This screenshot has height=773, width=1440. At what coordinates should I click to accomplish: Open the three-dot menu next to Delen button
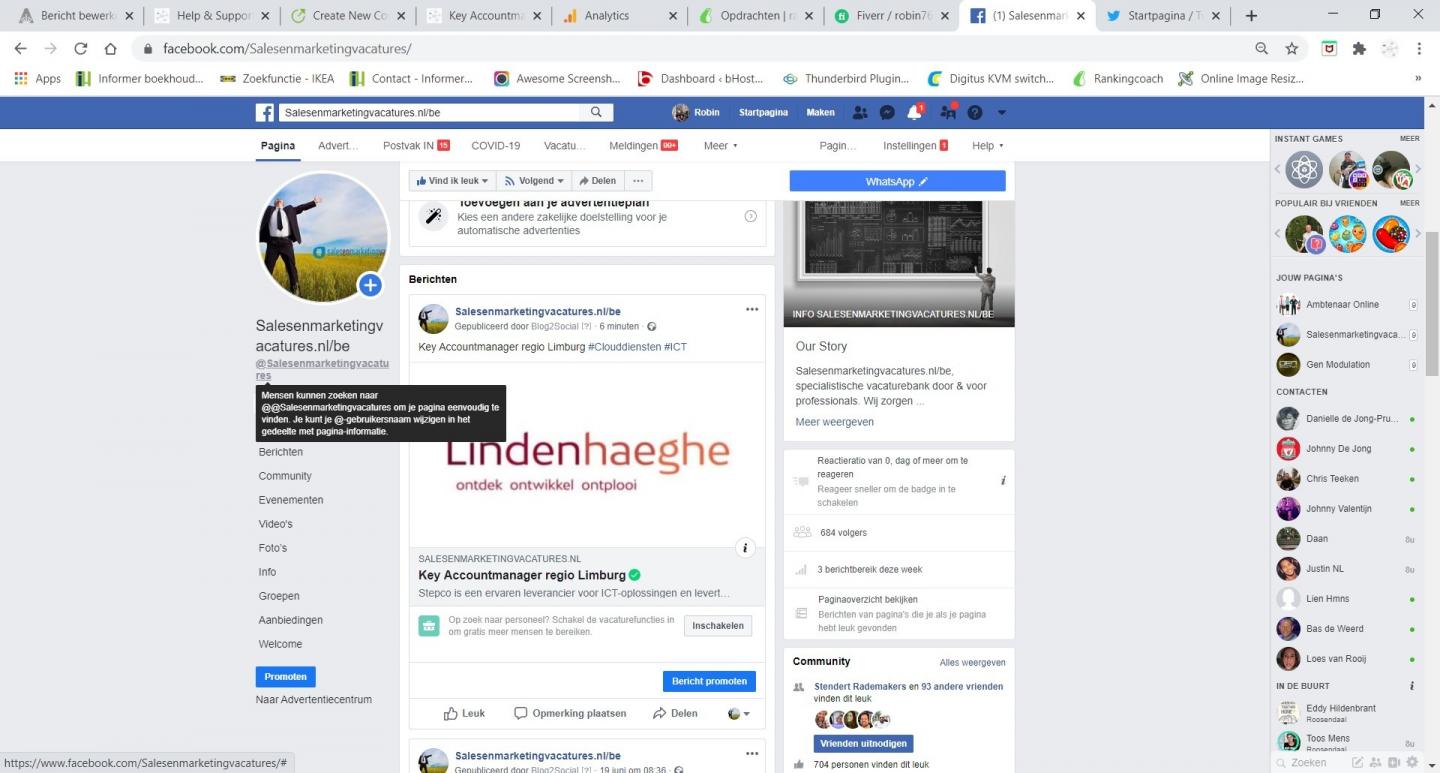pos(638,181)
